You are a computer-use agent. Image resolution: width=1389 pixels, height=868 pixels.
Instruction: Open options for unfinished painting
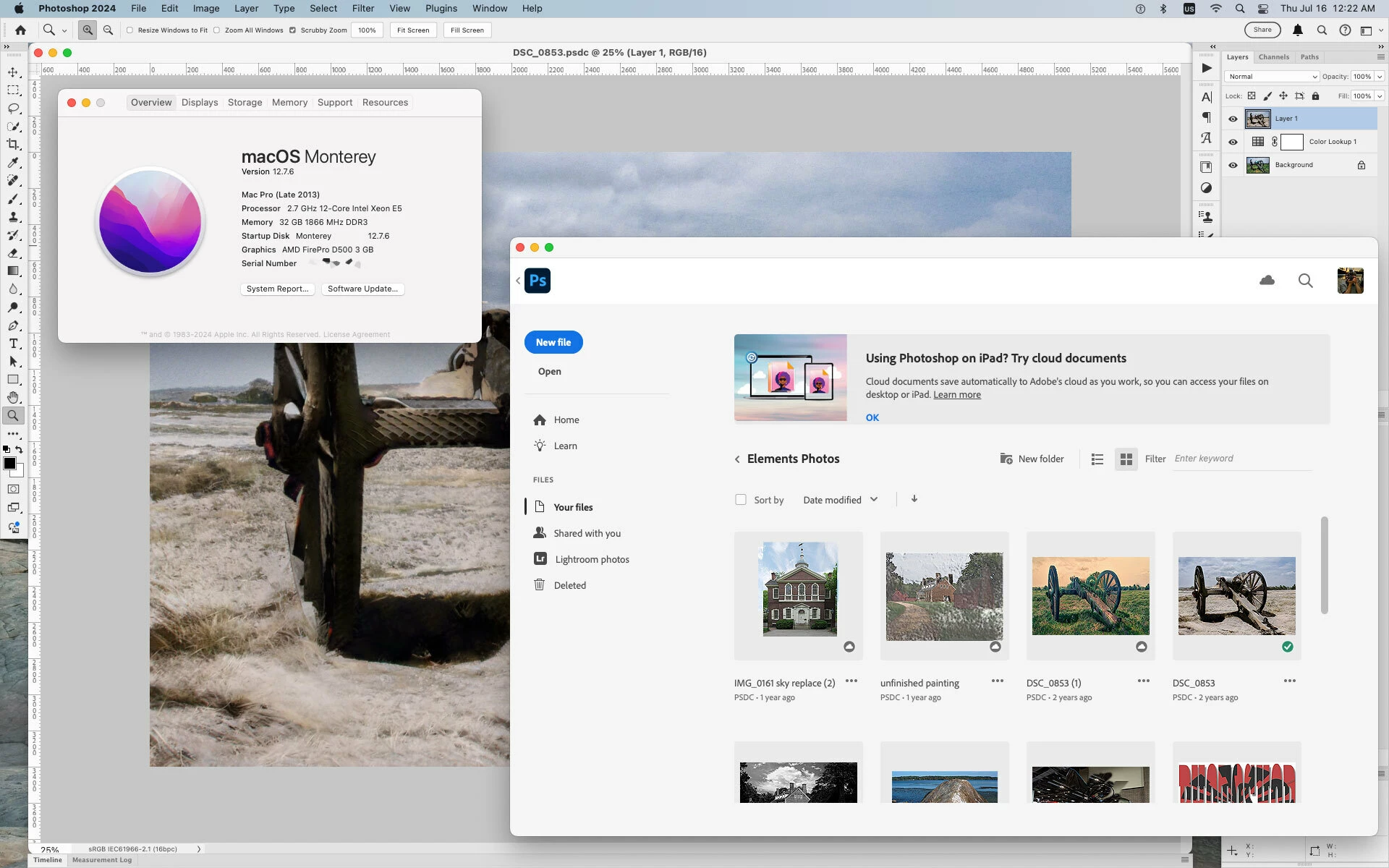[997, 681]
